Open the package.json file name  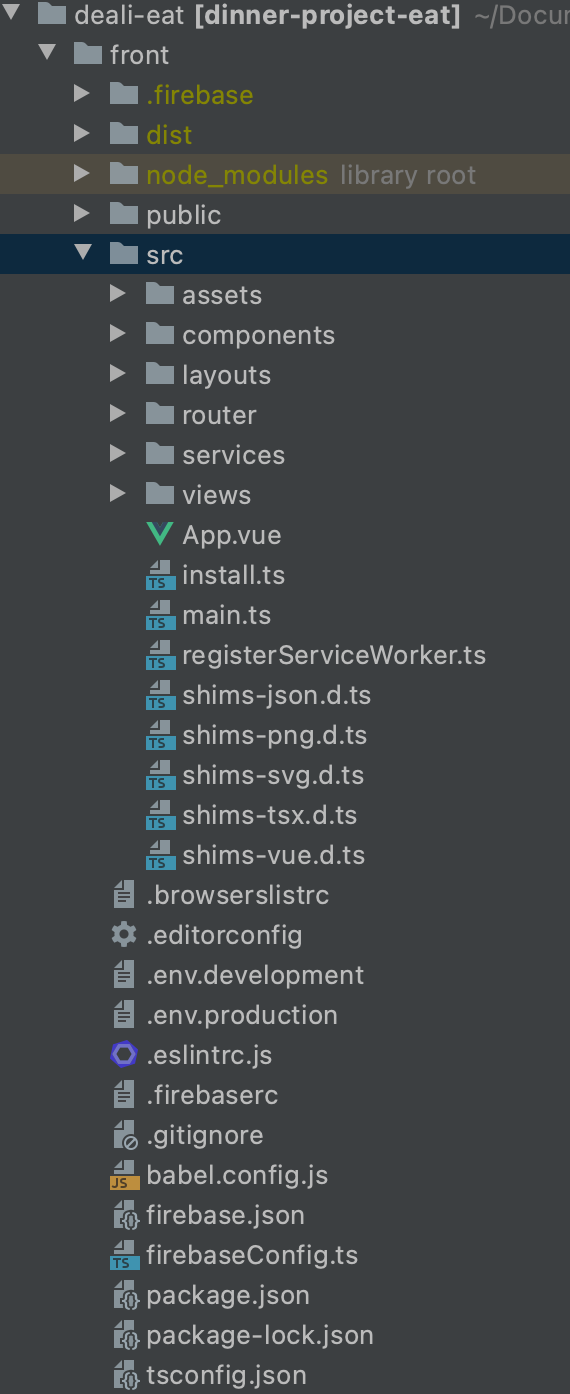coord(228,1296)
